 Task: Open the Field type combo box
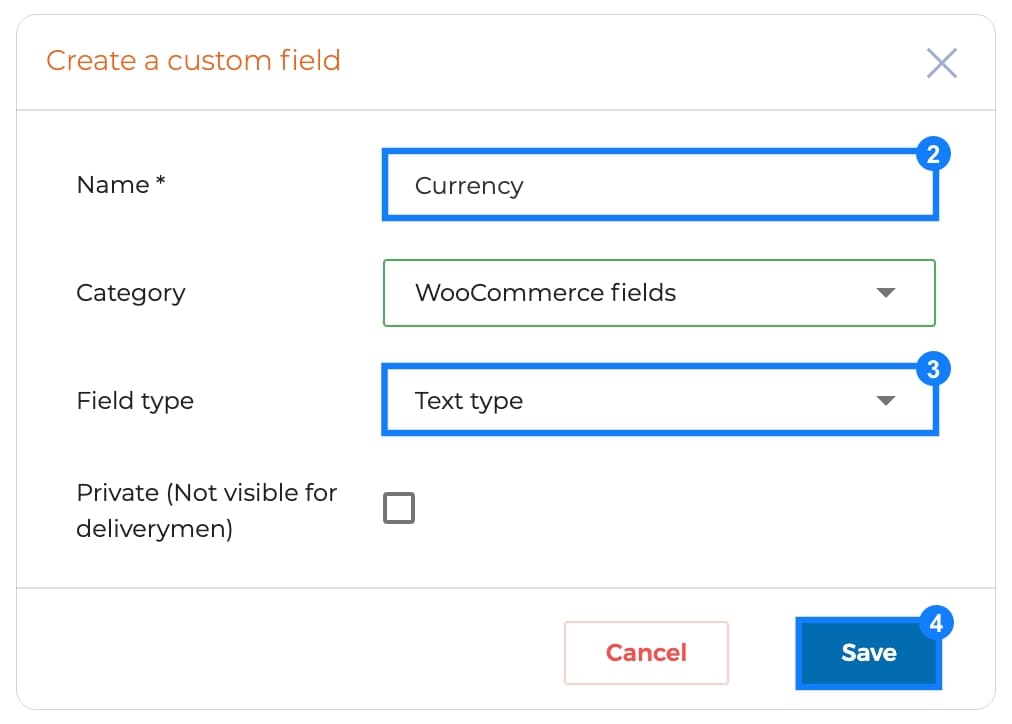coord(659,401)
